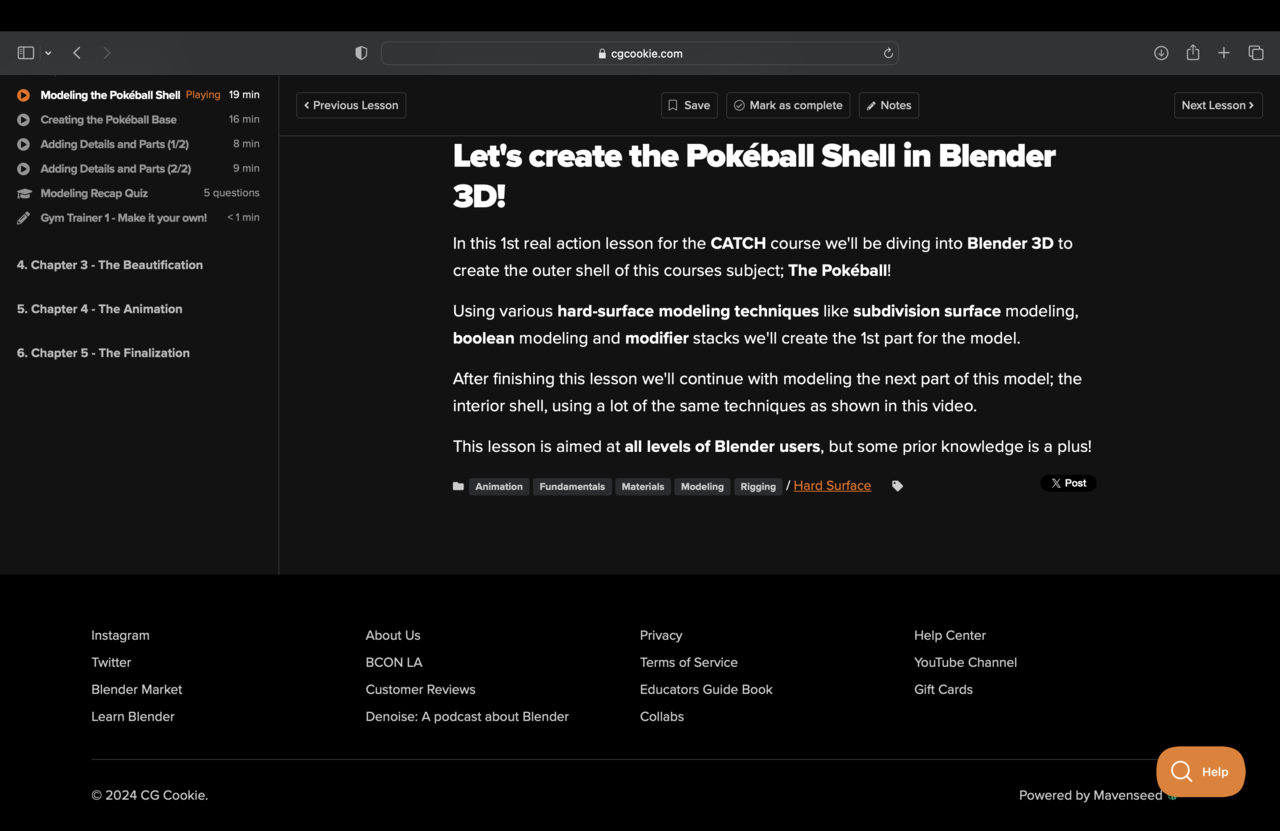Open the BCON LA footer link
Viewport: 1280px width, 831px height.
tap(394, 662)
